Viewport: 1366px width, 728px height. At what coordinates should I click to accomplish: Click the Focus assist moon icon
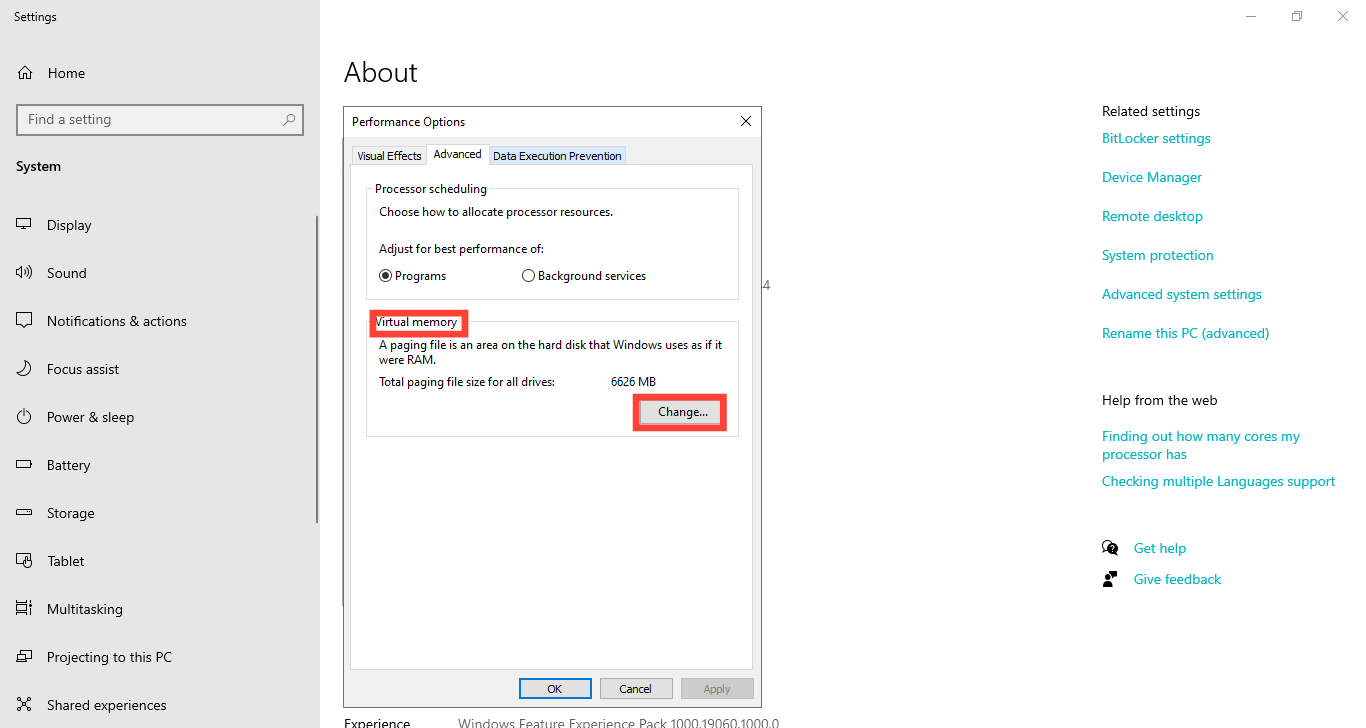coord(23,368)
